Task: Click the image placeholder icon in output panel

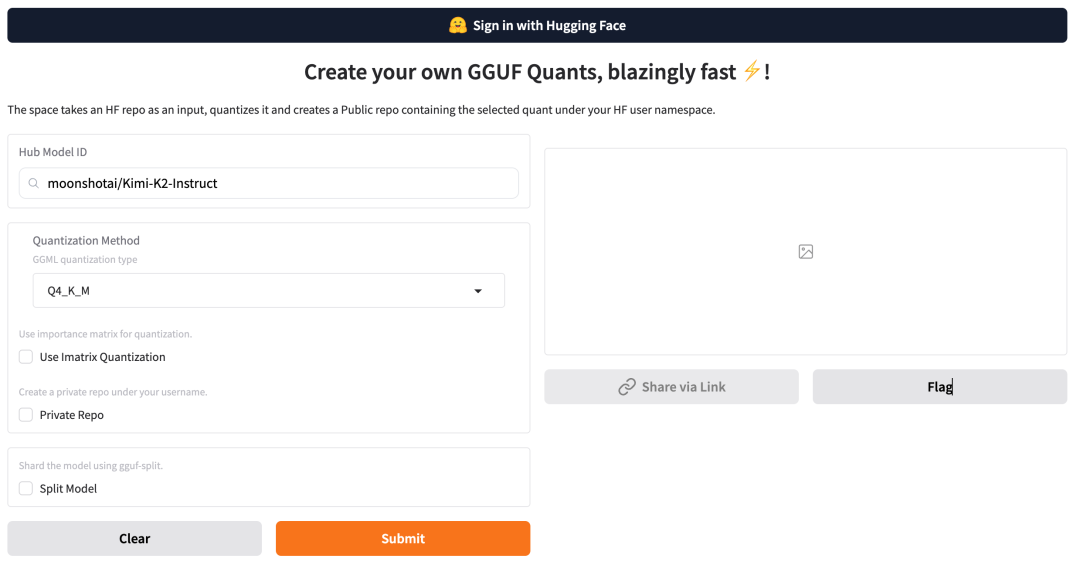Action: click(805, 251)
